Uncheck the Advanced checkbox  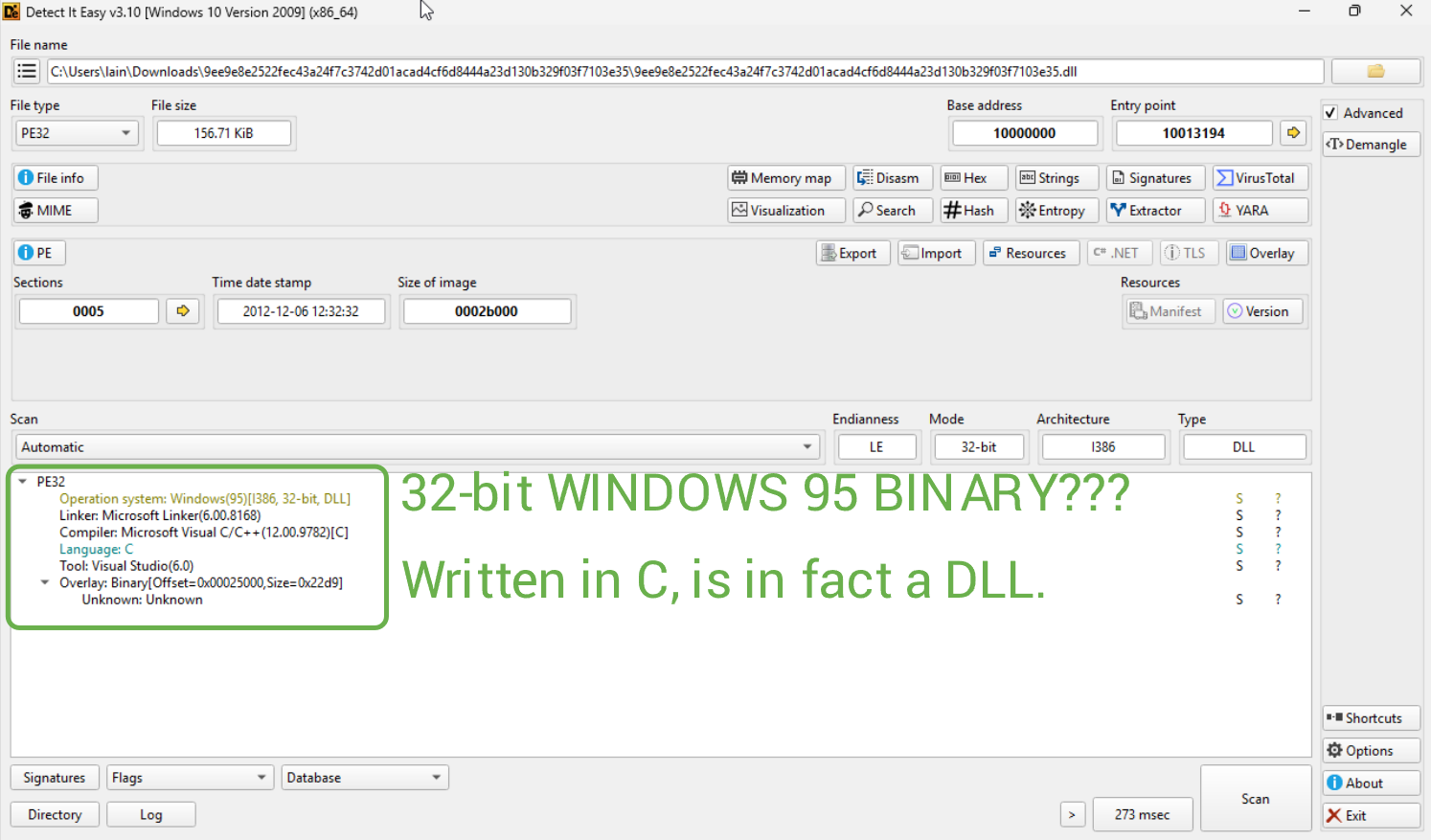(1330, 113)
